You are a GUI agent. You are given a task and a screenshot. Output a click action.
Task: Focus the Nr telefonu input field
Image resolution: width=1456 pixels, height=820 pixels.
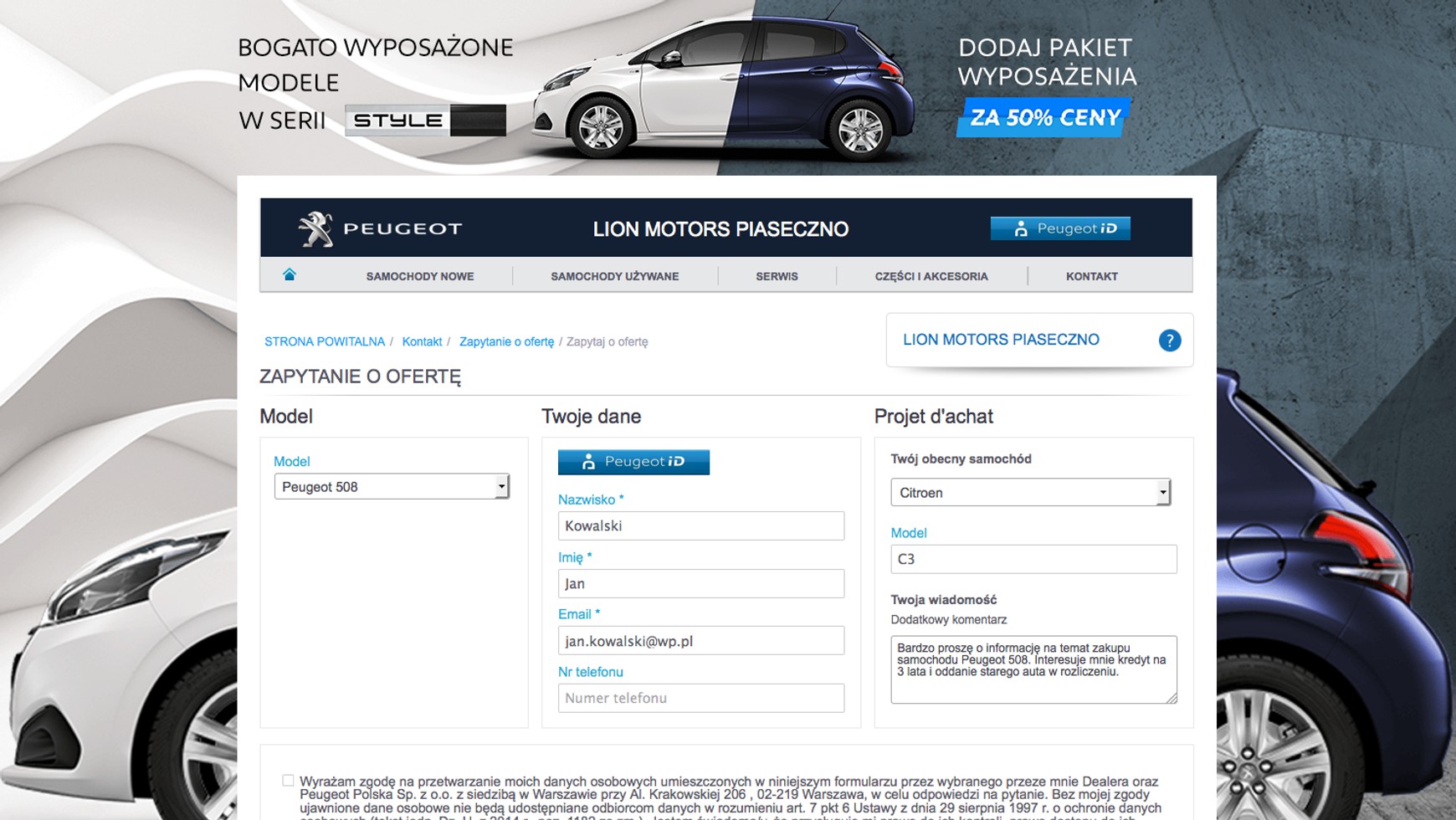pyautogui.click(x=700, y=698)
